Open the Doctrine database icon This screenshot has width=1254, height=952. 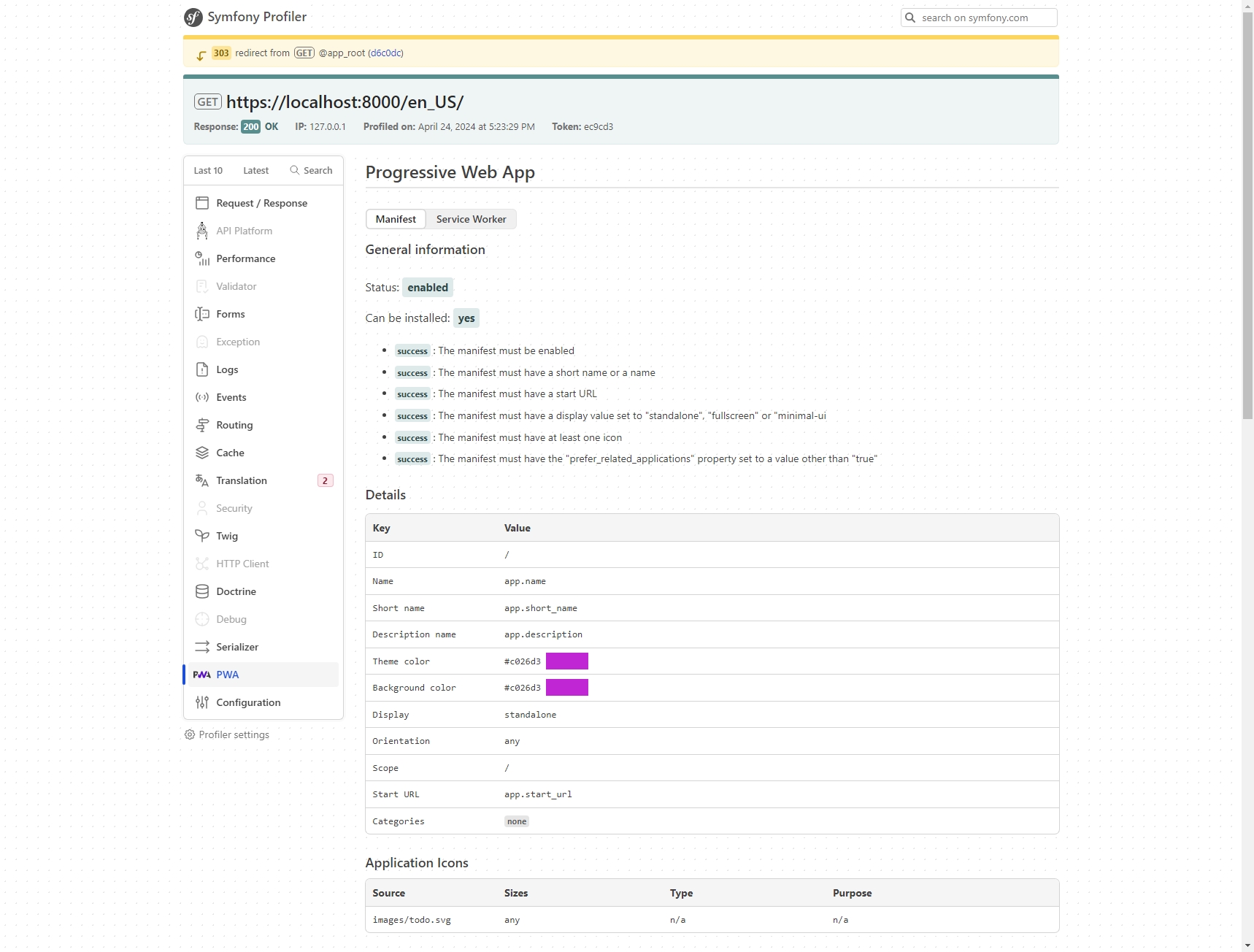(x=202, y=591)
